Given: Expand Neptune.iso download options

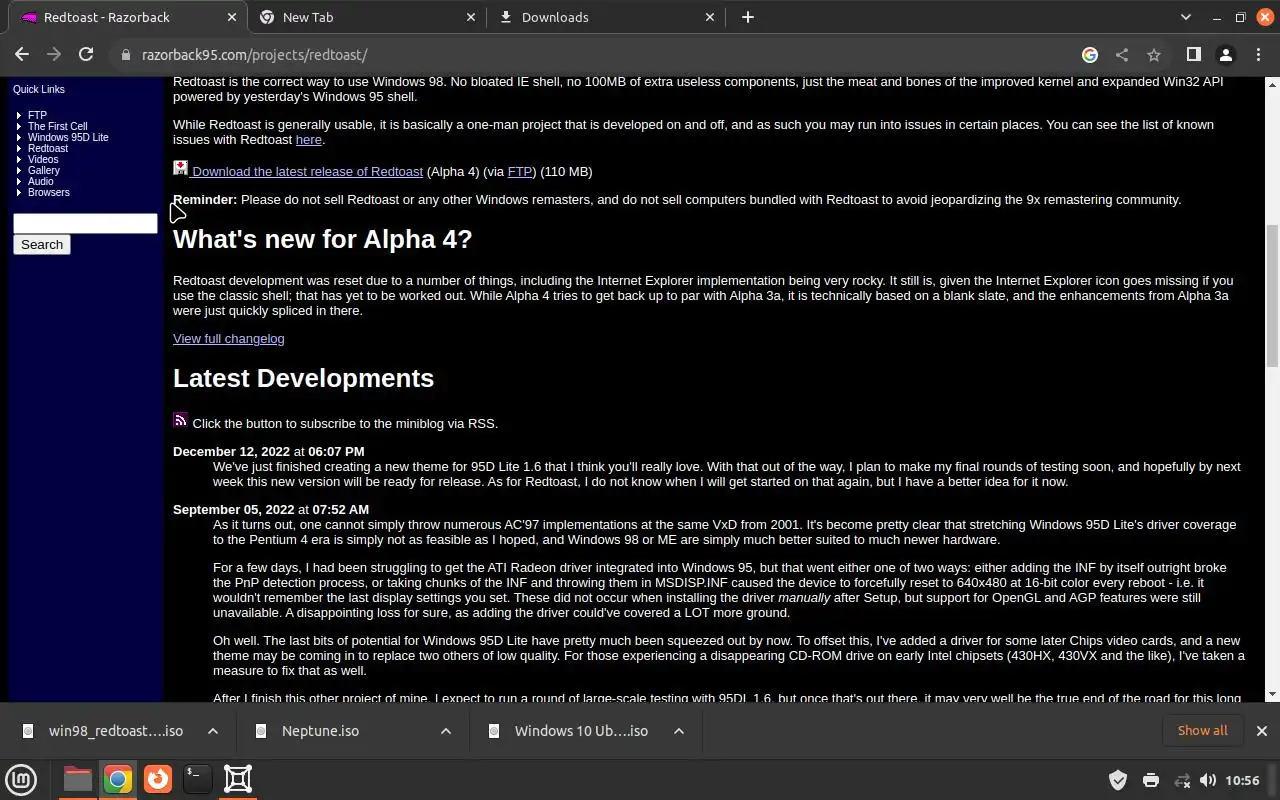Looking at the screenshot, I should tap(446, 731).
